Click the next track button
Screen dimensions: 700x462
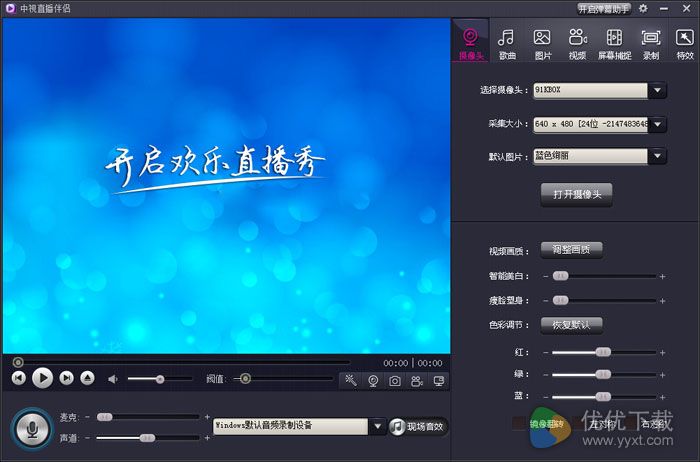coord(67,378)
